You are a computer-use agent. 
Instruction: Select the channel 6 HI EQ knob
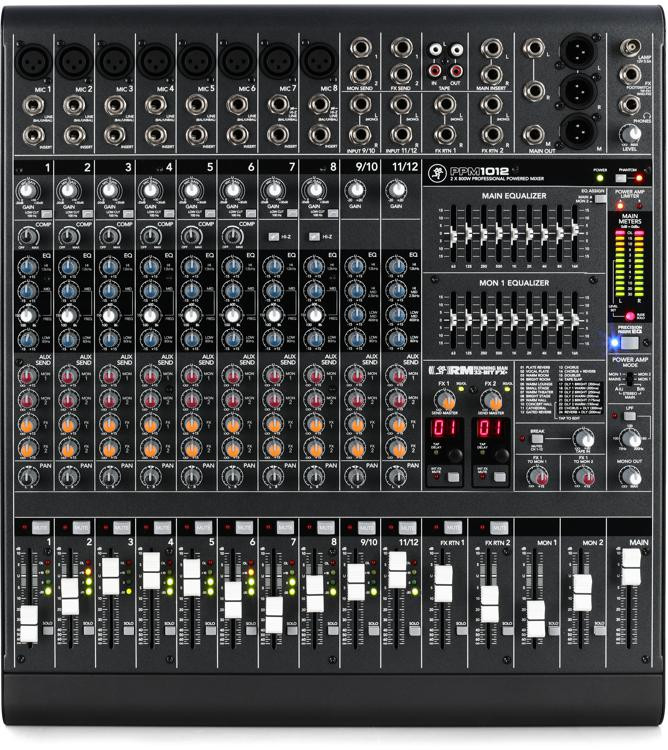coord(233,267)
